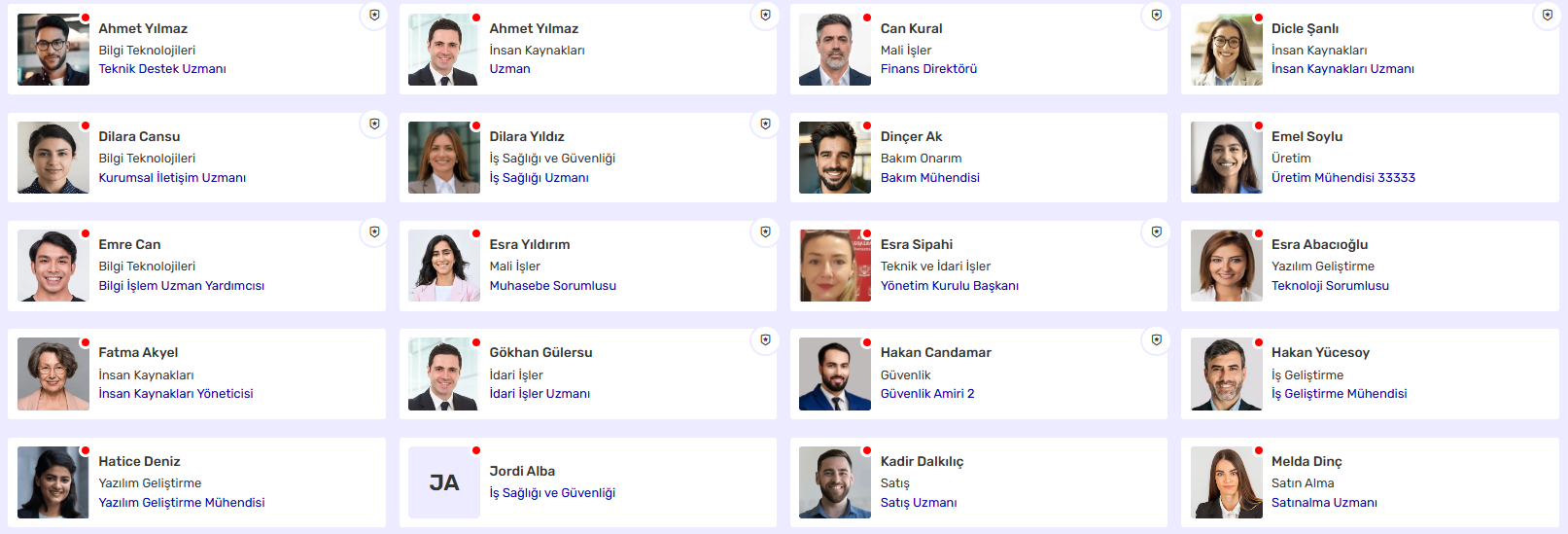The height and width of the screenshot is (534, 1568).
Task: Open the Teknik Destek Uzmanı link
Action: [x=162, y=69]
